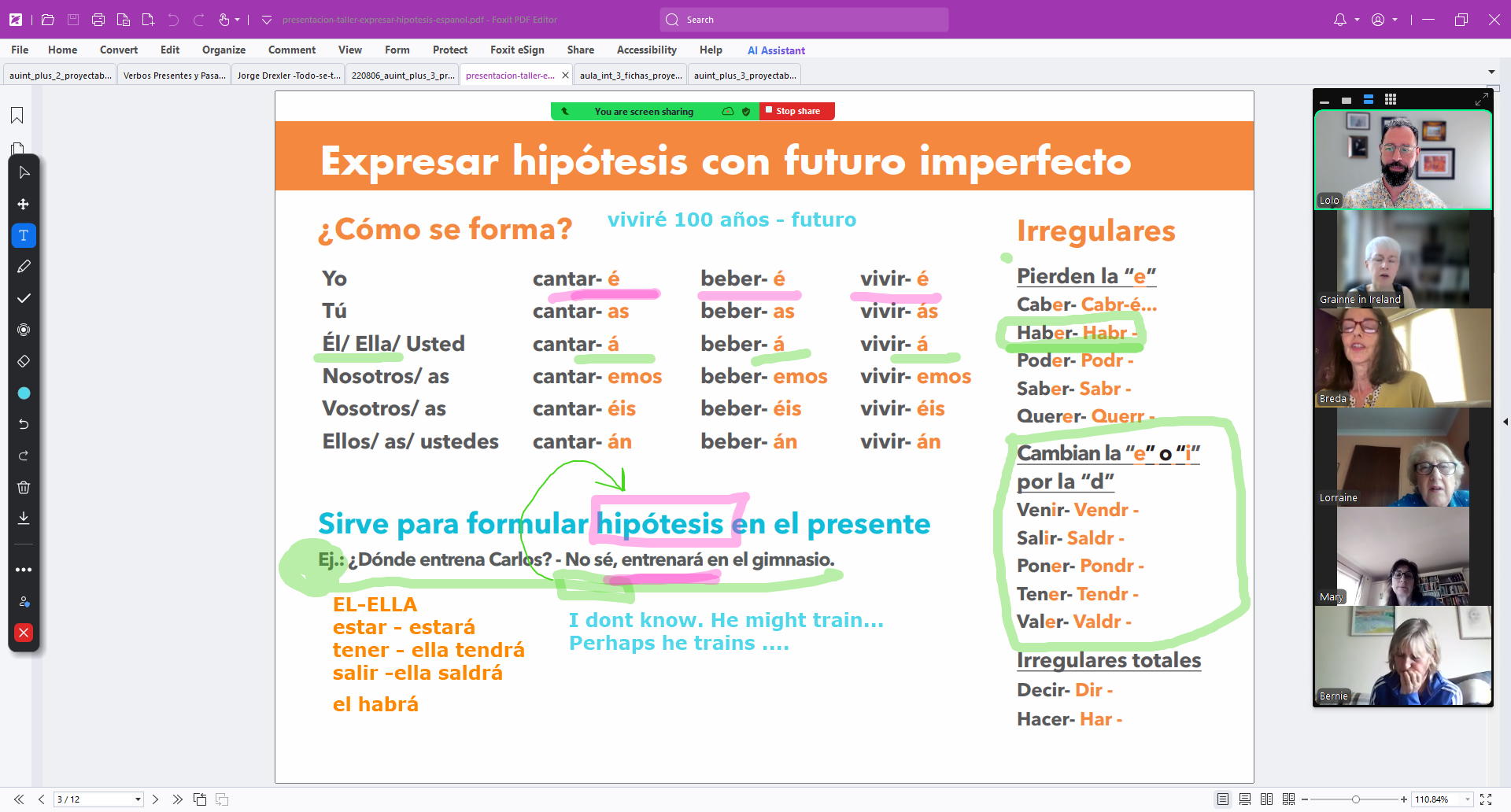
Task: Switch to auint_plus_2_proyectab document tab
Action: point(60,76)
